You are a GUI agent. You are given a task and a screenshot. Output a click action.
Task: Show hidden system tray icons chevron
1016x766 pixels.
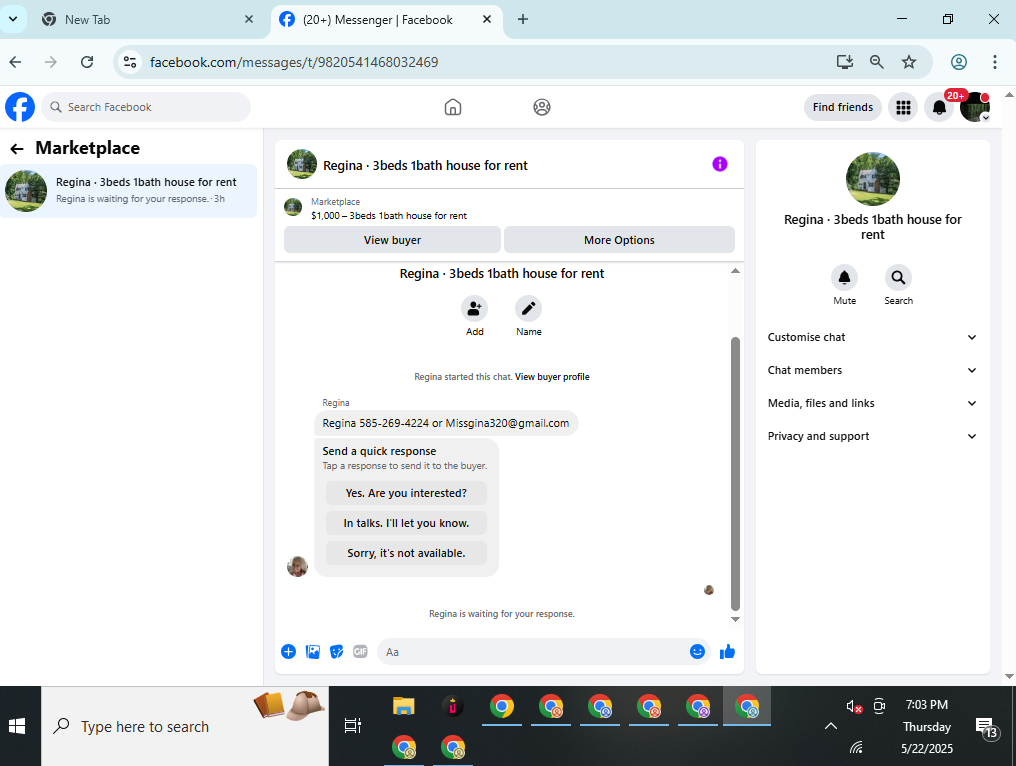(x=830, y=726)
